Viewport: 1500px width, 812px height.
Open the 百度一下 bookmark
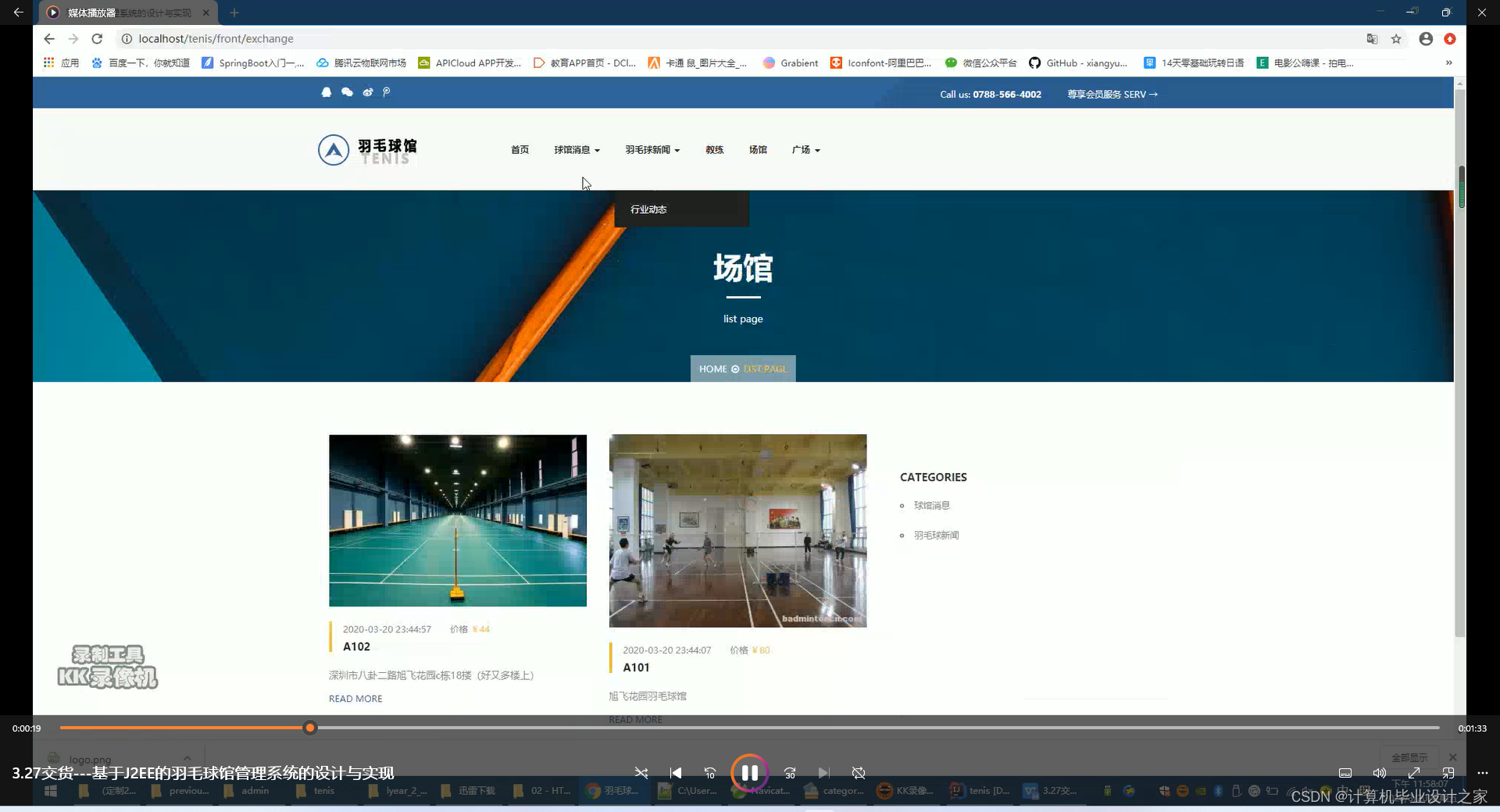point(141,62)
